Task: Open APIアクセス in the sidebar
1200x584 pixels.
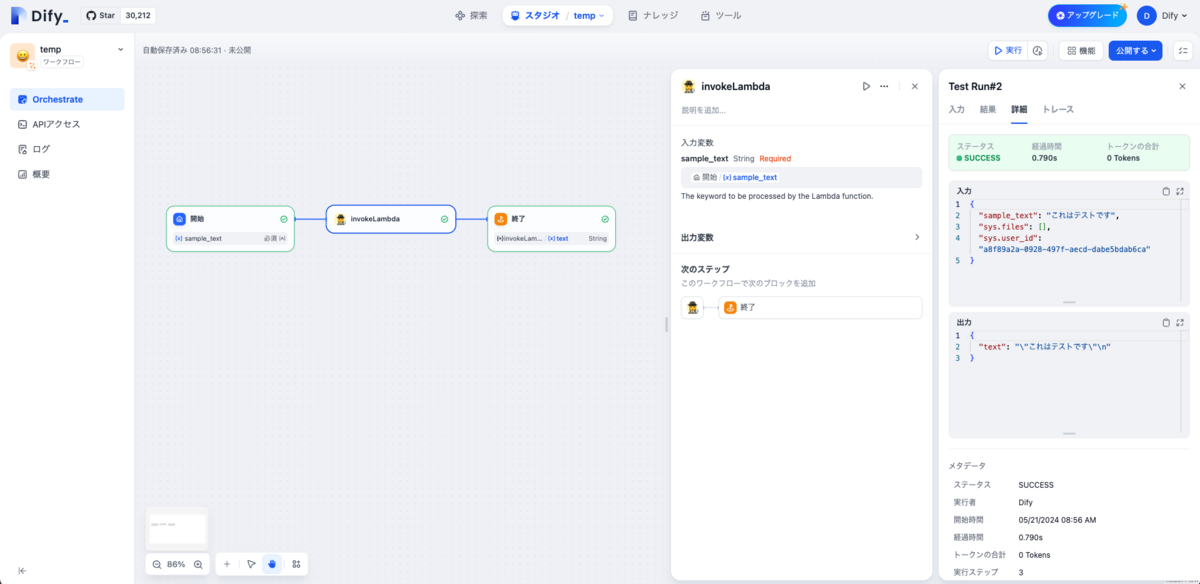Action: (x=67, y=124)
